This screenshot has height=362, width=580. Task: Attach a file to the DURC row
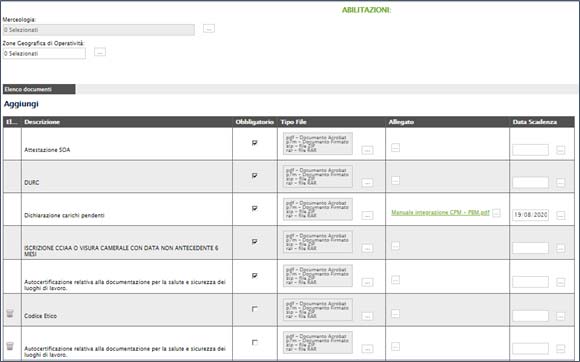(395, 180)
